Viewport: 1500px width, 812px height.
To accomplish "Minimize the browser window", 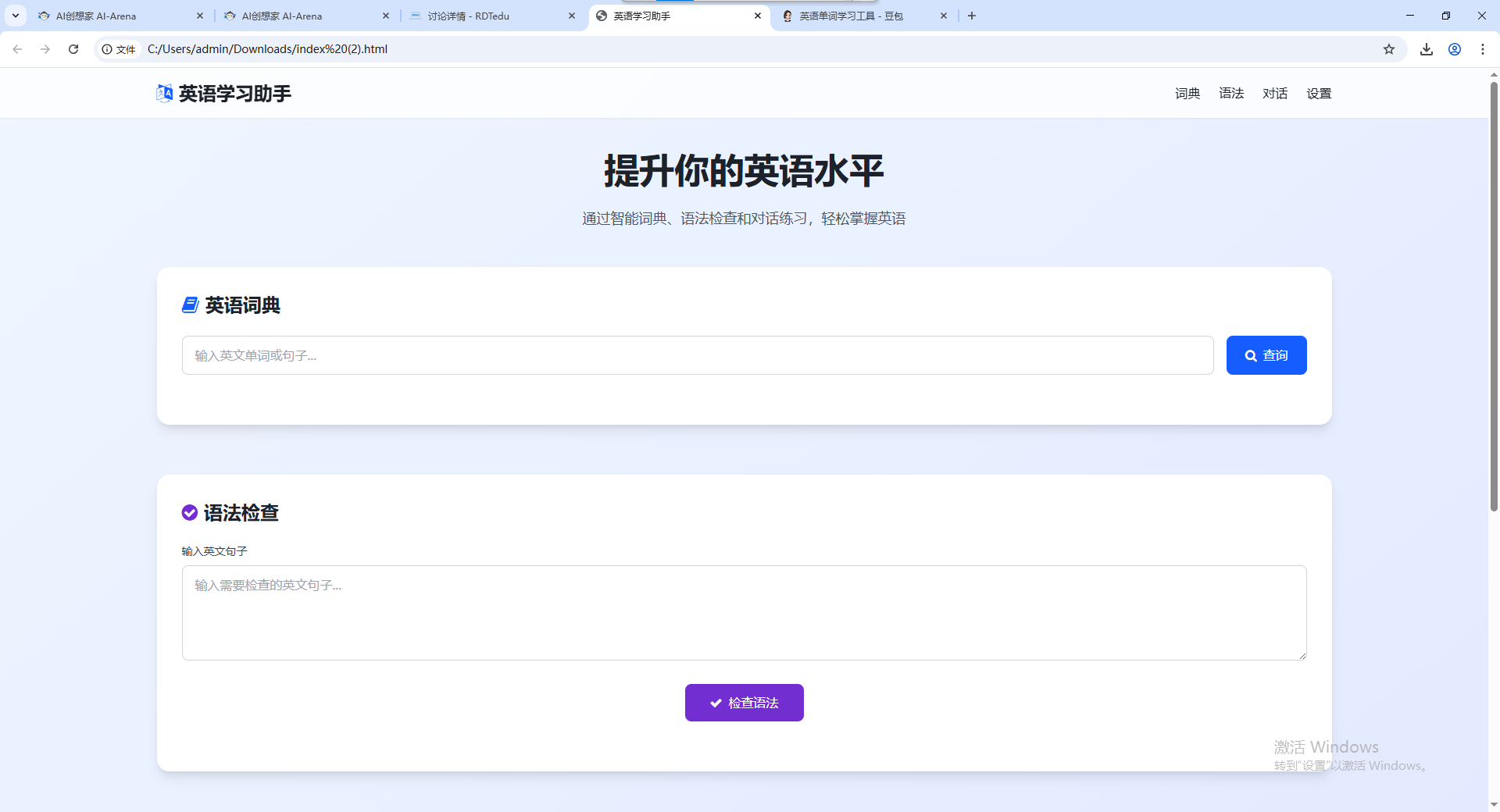I will coord(1410,16).
